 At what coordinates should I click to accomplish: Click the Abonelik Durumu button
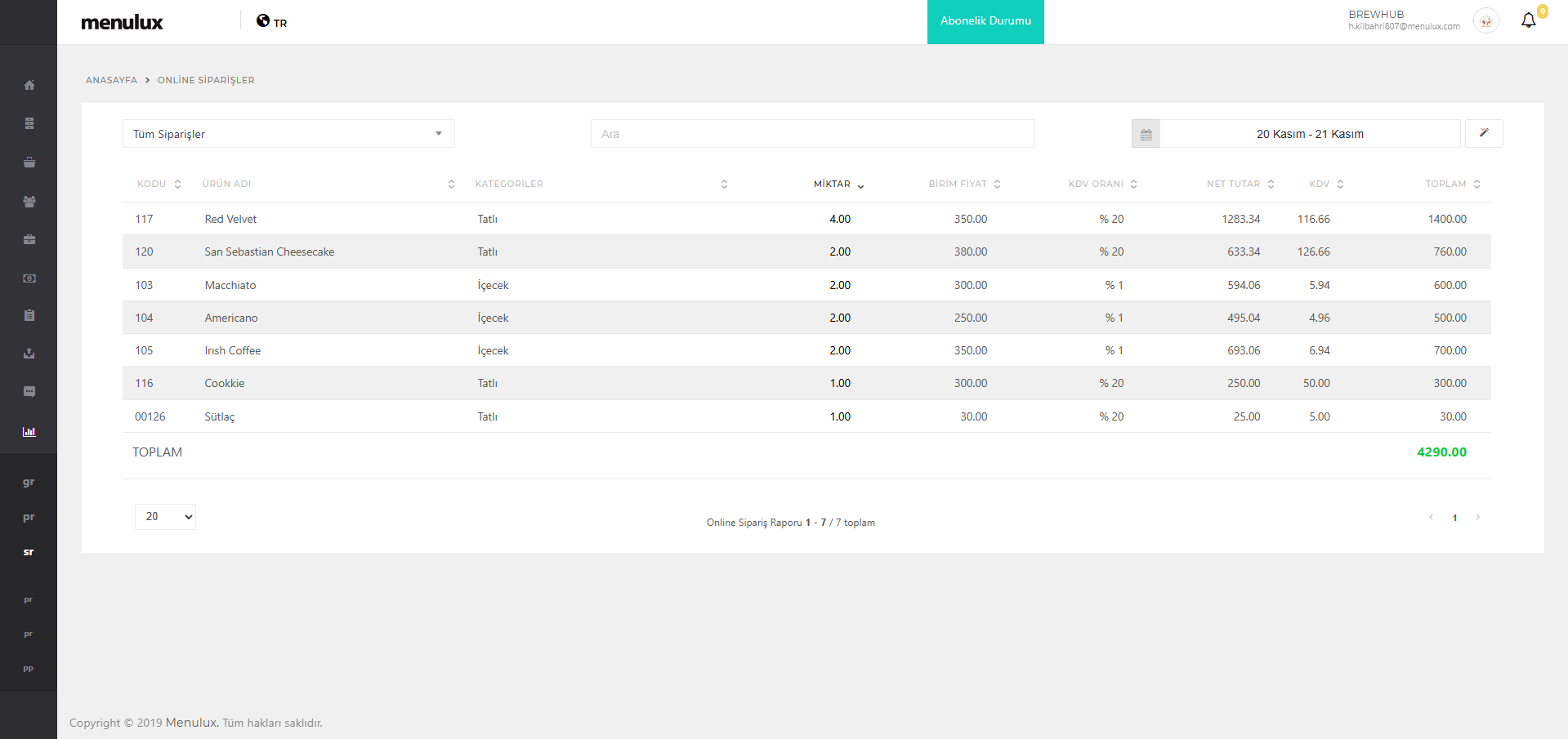(985, 21)
